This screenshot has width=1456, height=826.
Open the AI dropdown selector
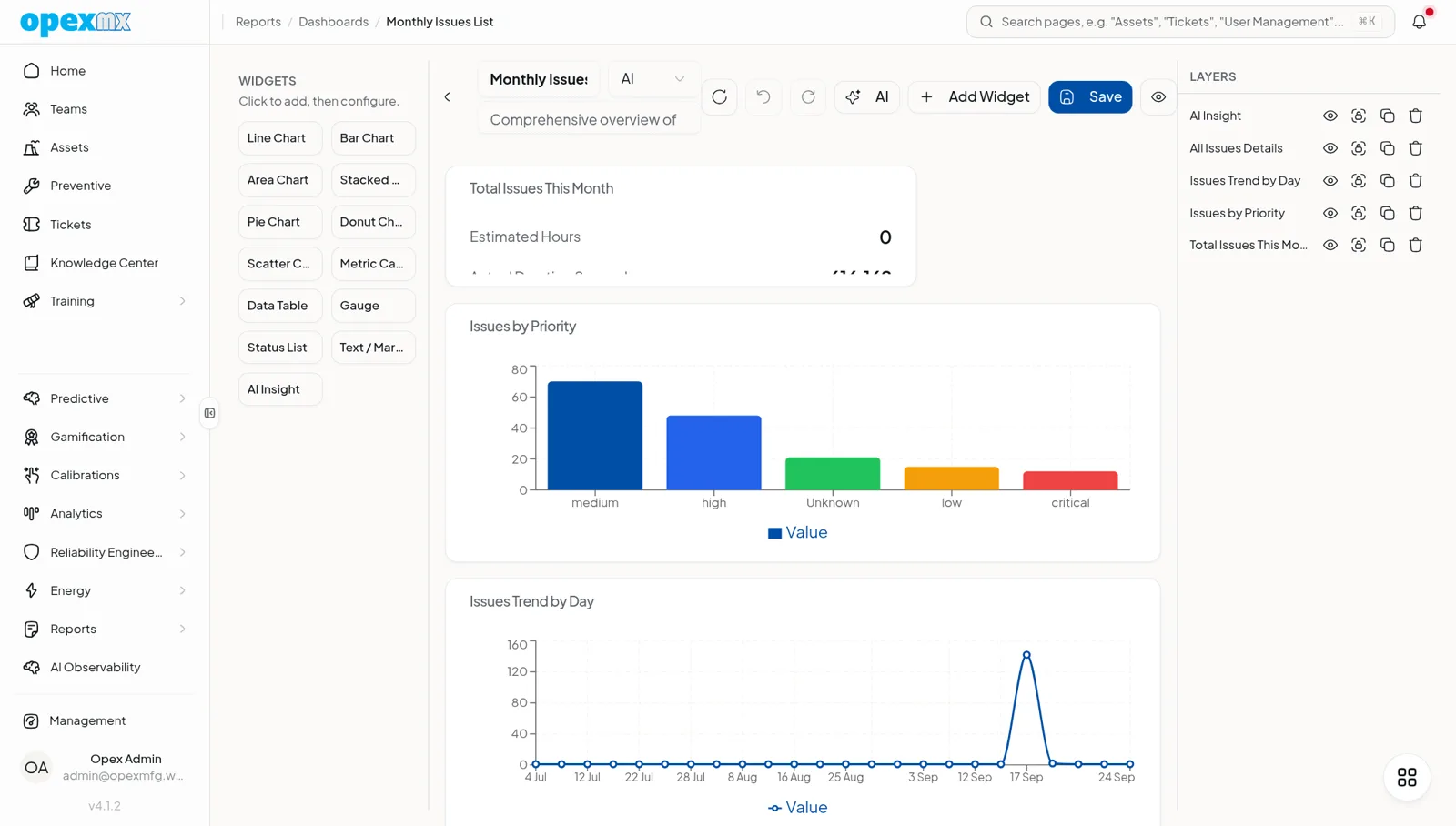tap(652, 79)
